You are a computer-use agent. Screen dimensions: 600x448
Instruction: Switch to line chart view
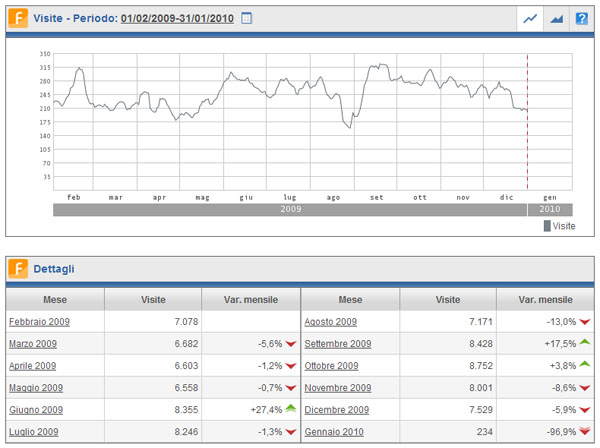[x=530, y=18]
